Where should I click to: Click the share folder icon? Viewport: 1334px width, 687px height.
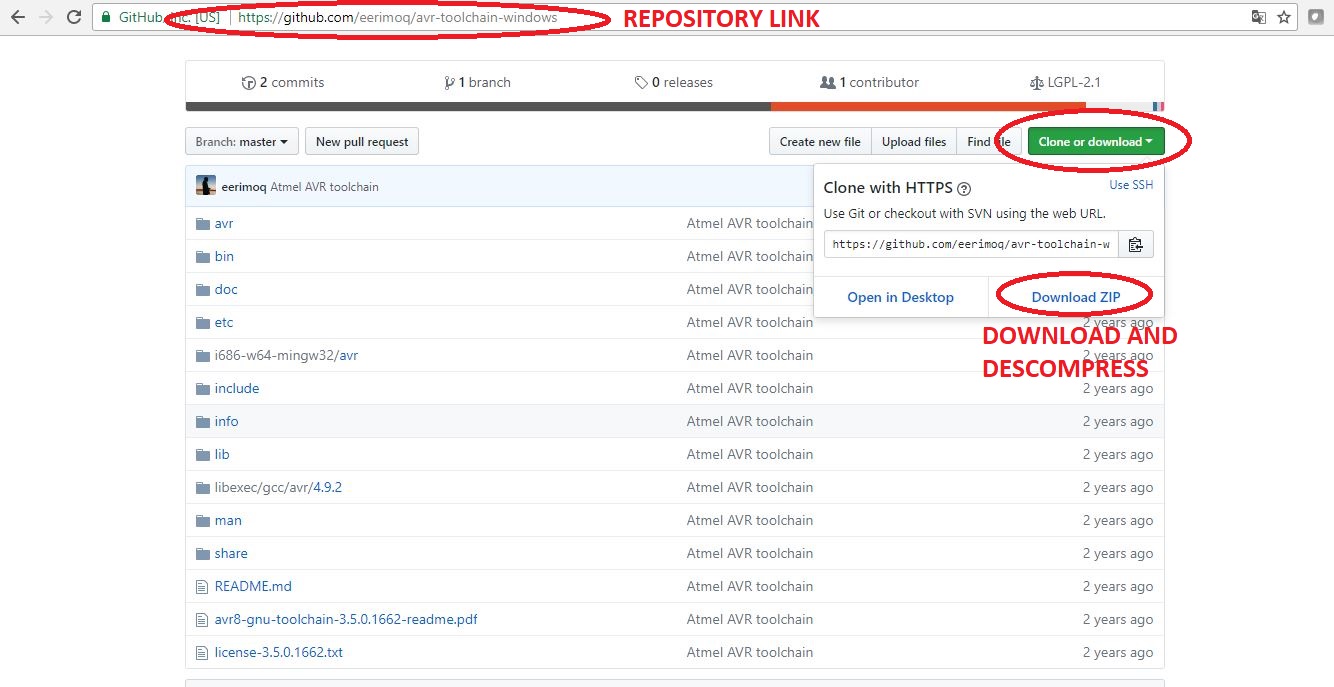(203, 554)
